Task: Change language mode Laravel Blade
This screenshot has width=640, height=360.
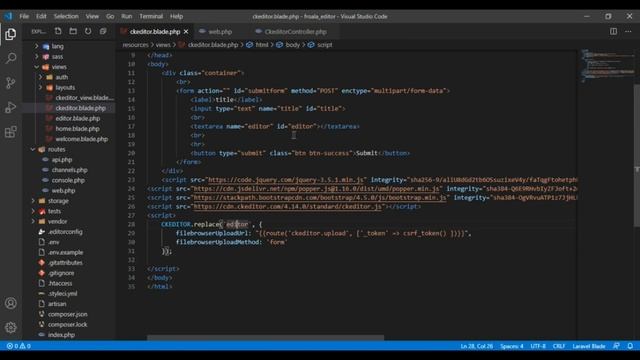Action: click(x=589, y=346)
